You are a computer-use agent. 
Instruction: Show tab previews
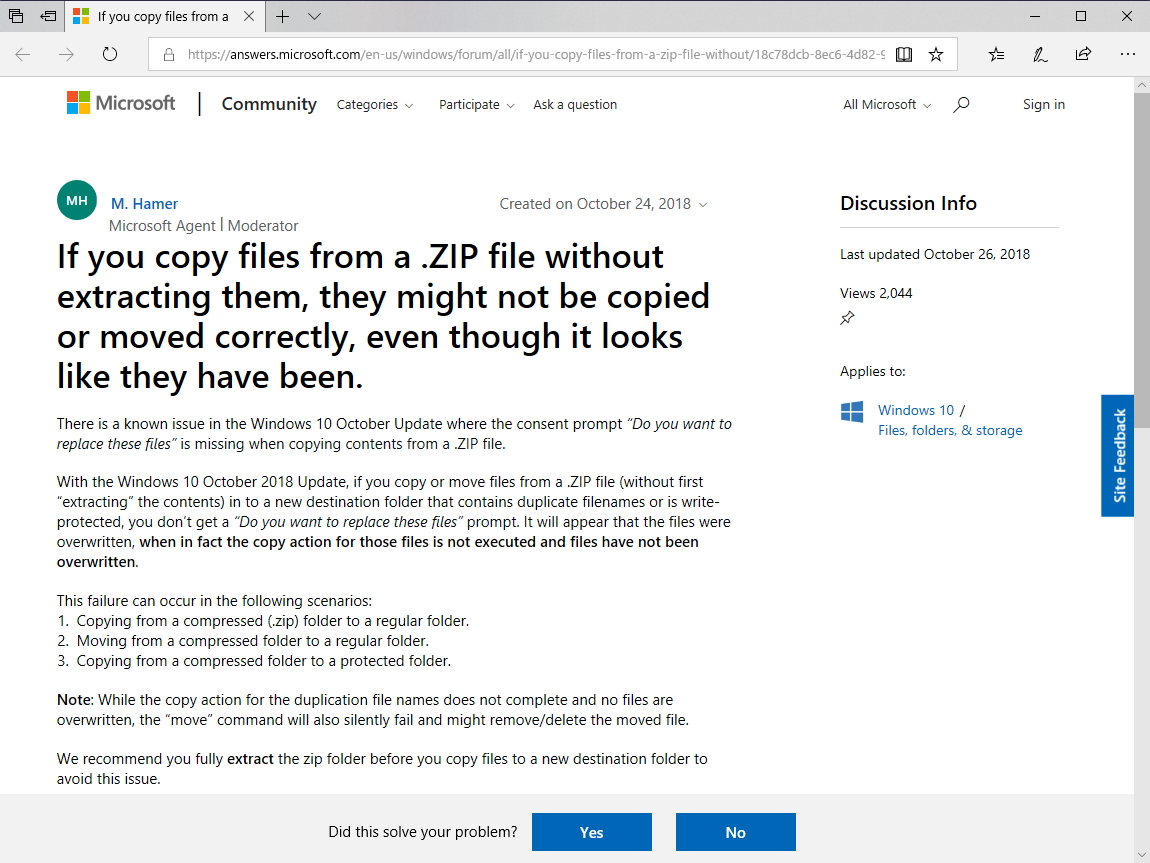[x=314, y=17]
